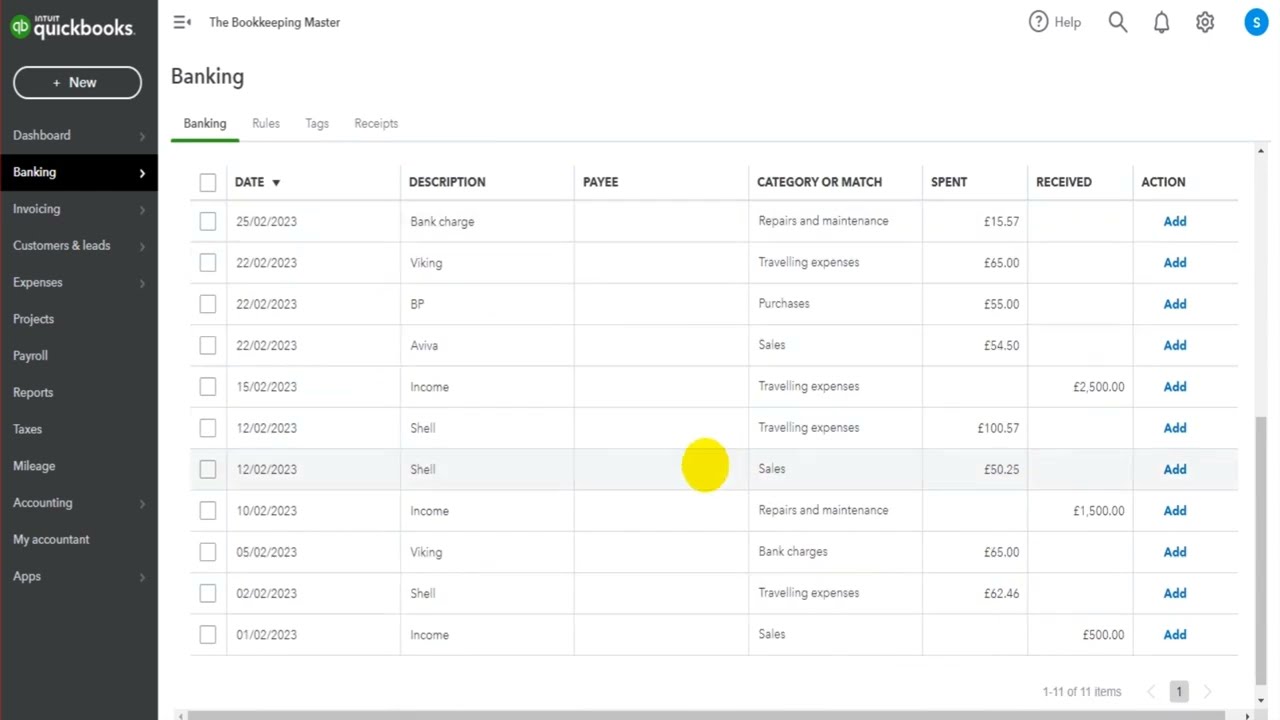Screen dimensions: 1280x720
Task: Sort by the DESCRIPTION column header
Action: (x=447, y=182)
